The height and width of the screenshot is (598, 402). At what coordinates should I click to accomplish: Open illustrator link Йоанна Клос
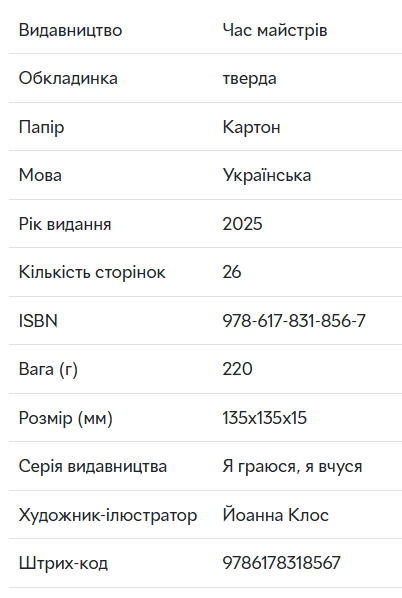[x=275, y=514]
